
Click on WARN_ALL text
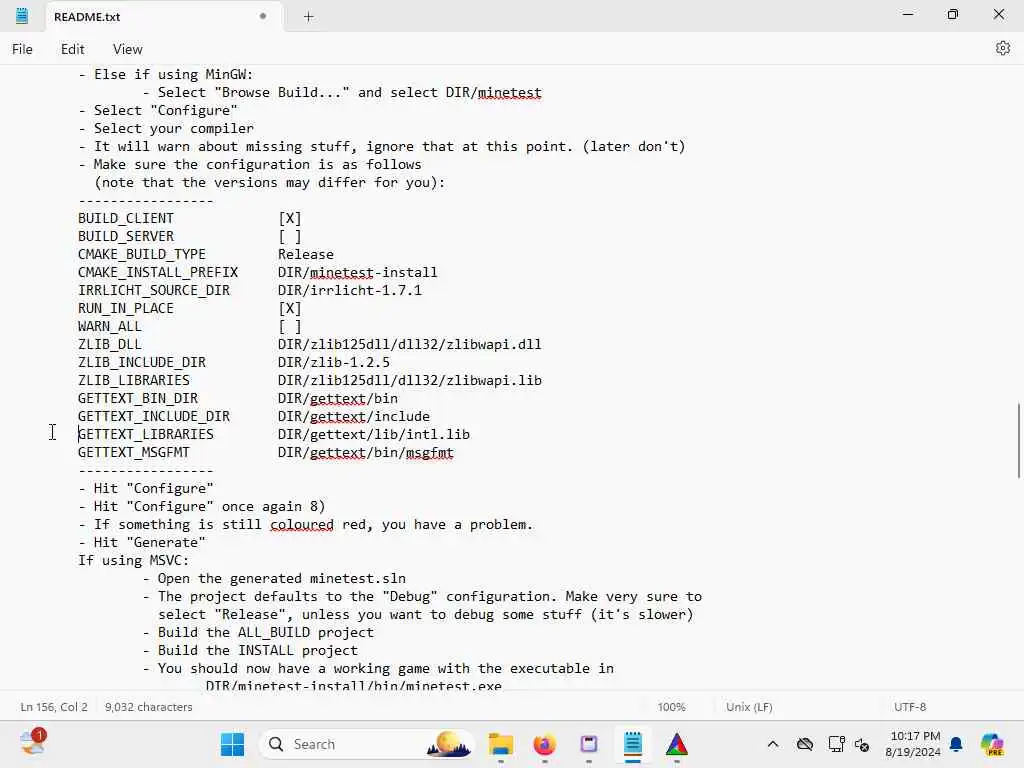click(110, 327)
